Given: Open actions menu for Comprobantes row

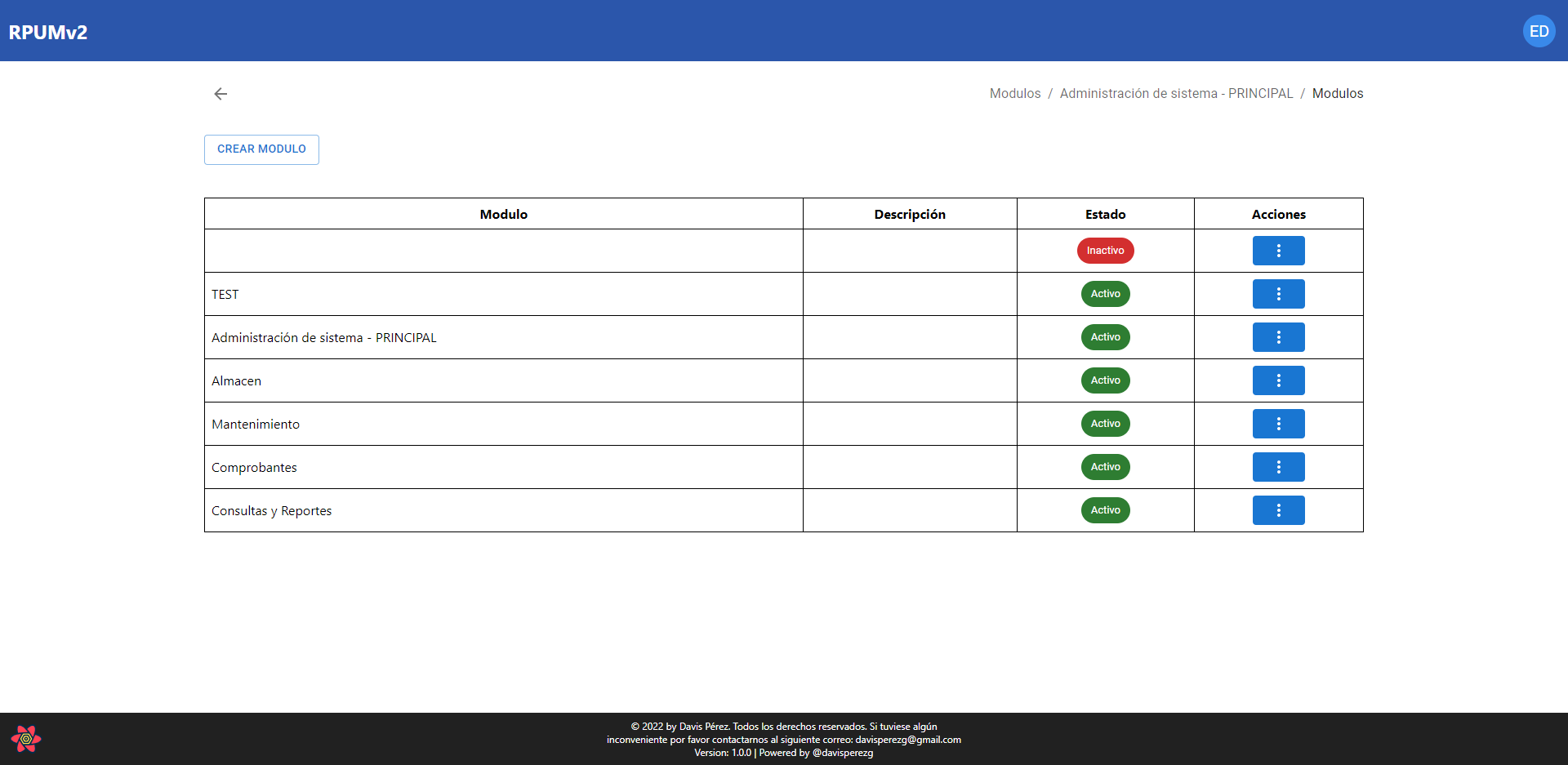Looking at the screenshot, I should click(x=1278, y=467).
